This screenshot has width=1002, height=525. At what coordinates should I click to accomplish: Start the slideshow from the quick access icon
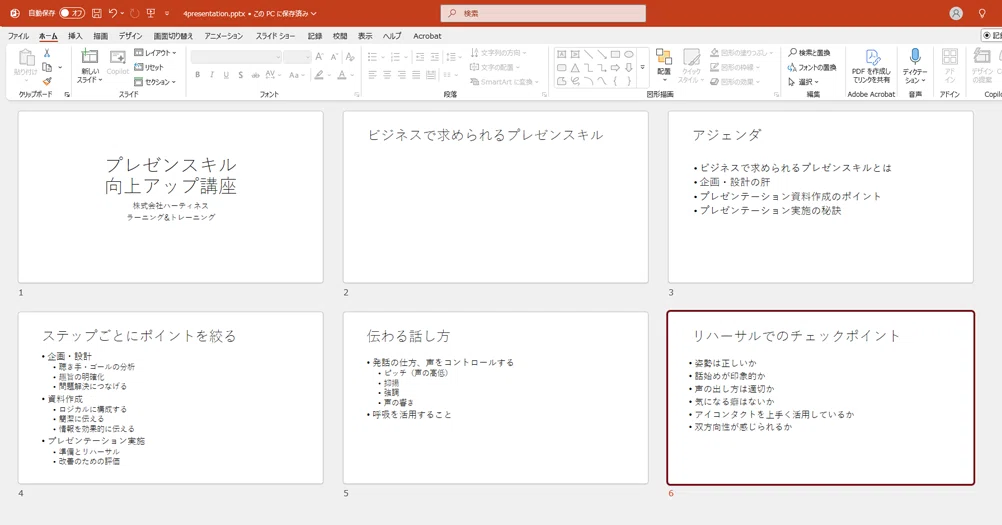point(151,13)
